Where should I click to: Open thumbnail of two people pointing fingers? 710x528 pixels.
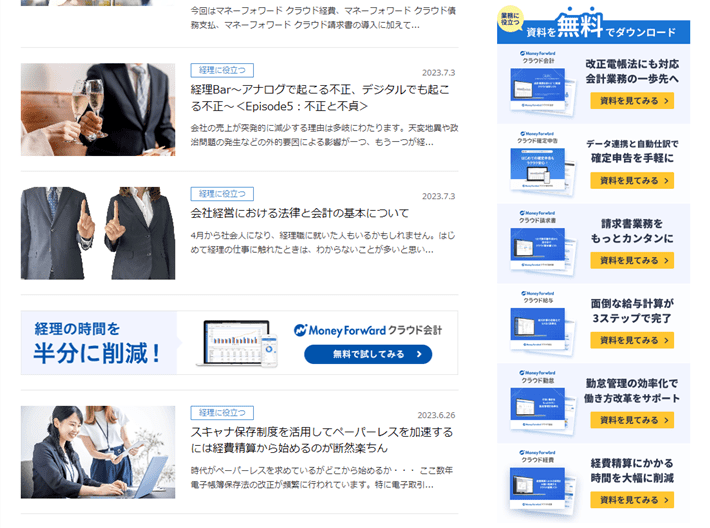point(98,233)
